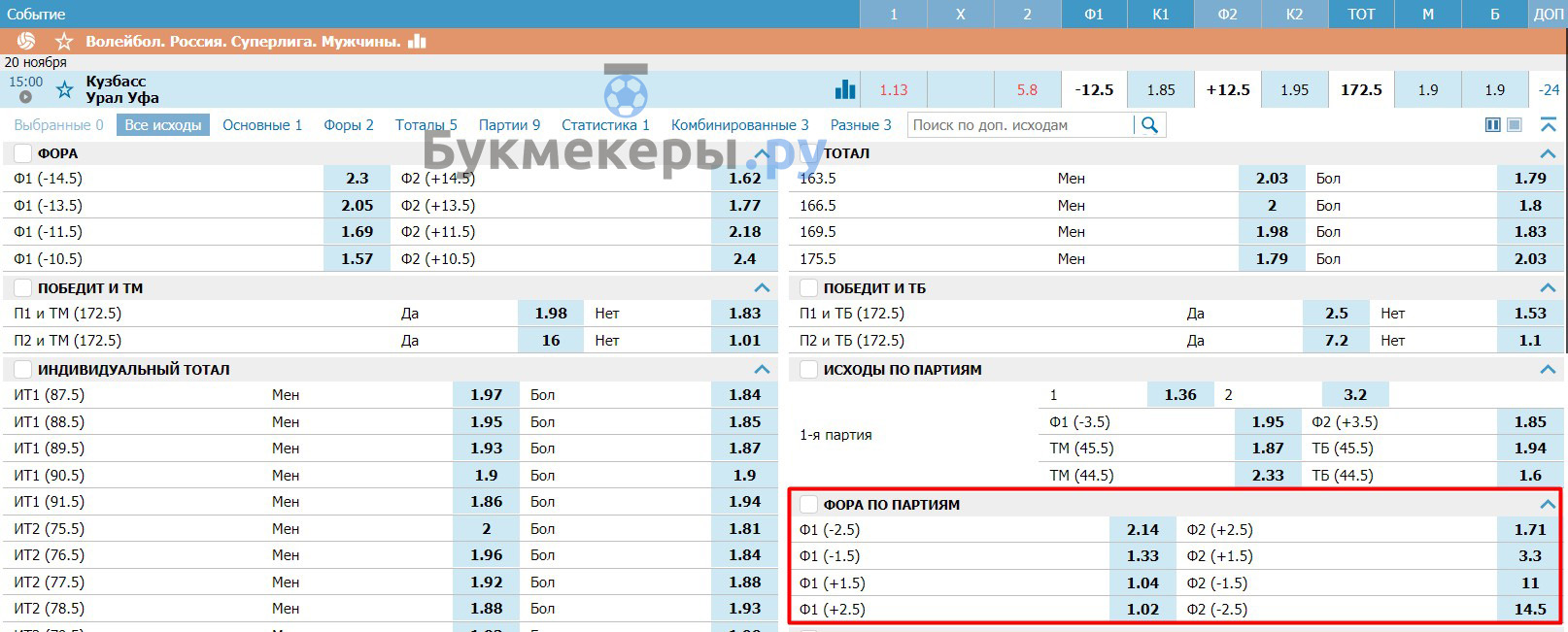This screenshot has height=632, width=1568.
Task: Collapse all markets with top double-arrow
Action: (x=1548, y=125)
